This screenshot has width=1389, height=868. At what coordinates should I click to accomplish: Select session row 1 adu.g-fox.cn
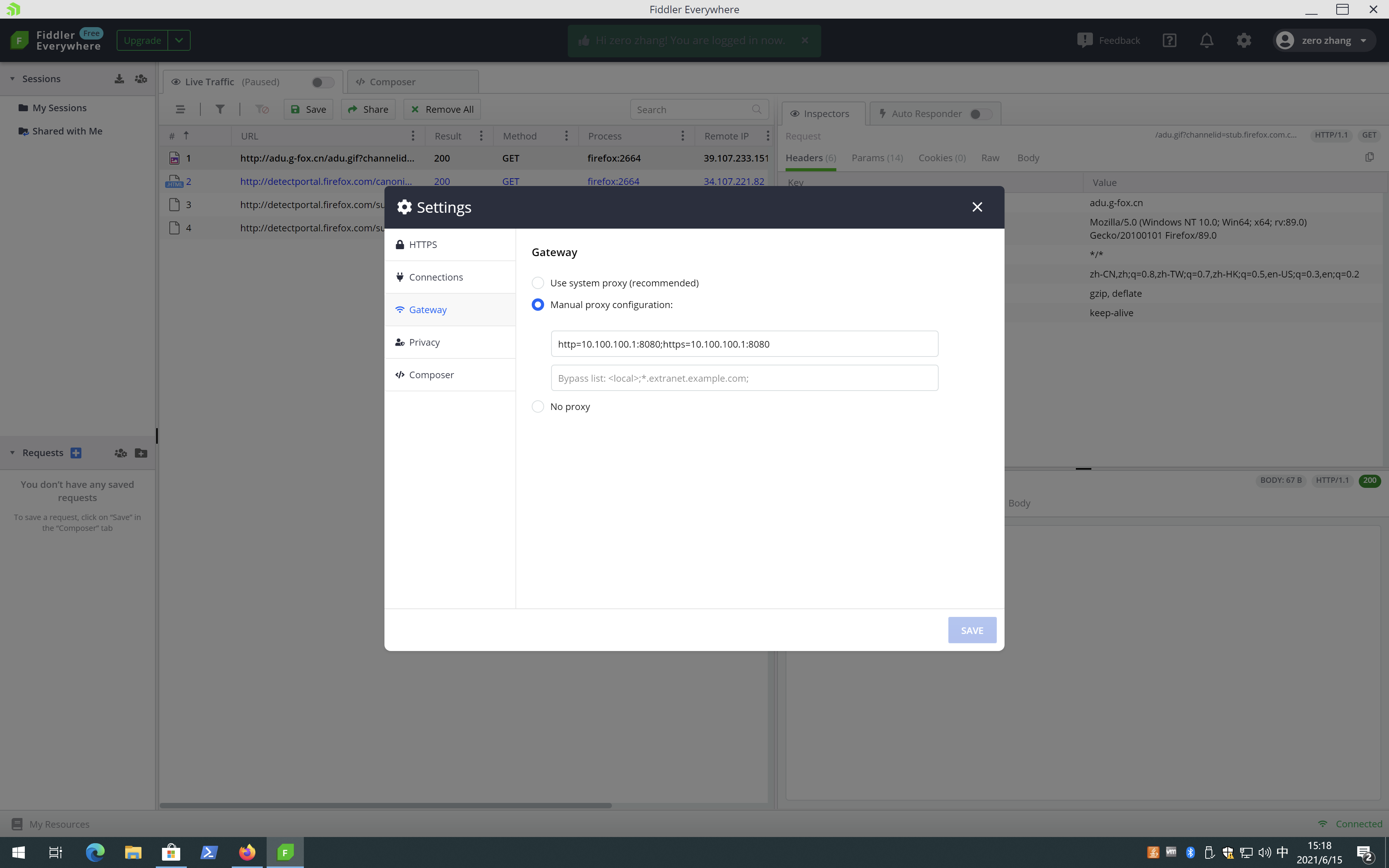464,158
